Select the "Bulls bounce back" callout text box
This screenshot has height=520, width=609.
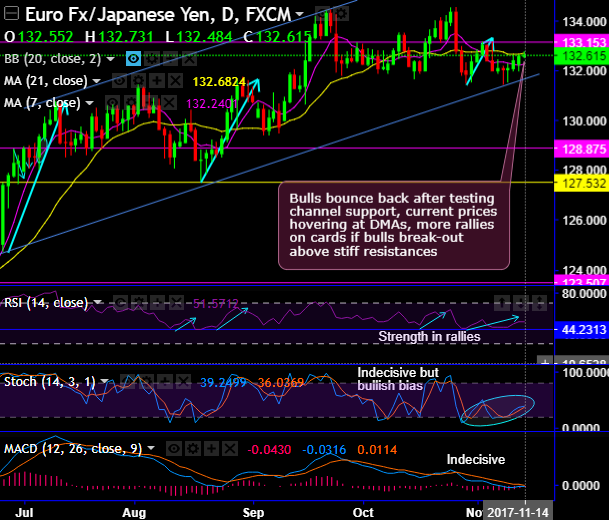coord(393,225)
